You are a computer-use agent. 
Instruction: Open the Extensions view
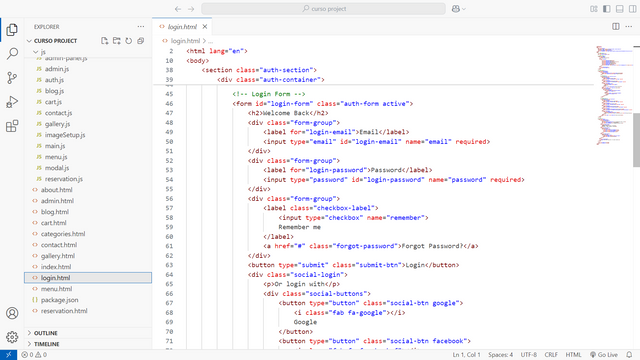pos(12,126)
